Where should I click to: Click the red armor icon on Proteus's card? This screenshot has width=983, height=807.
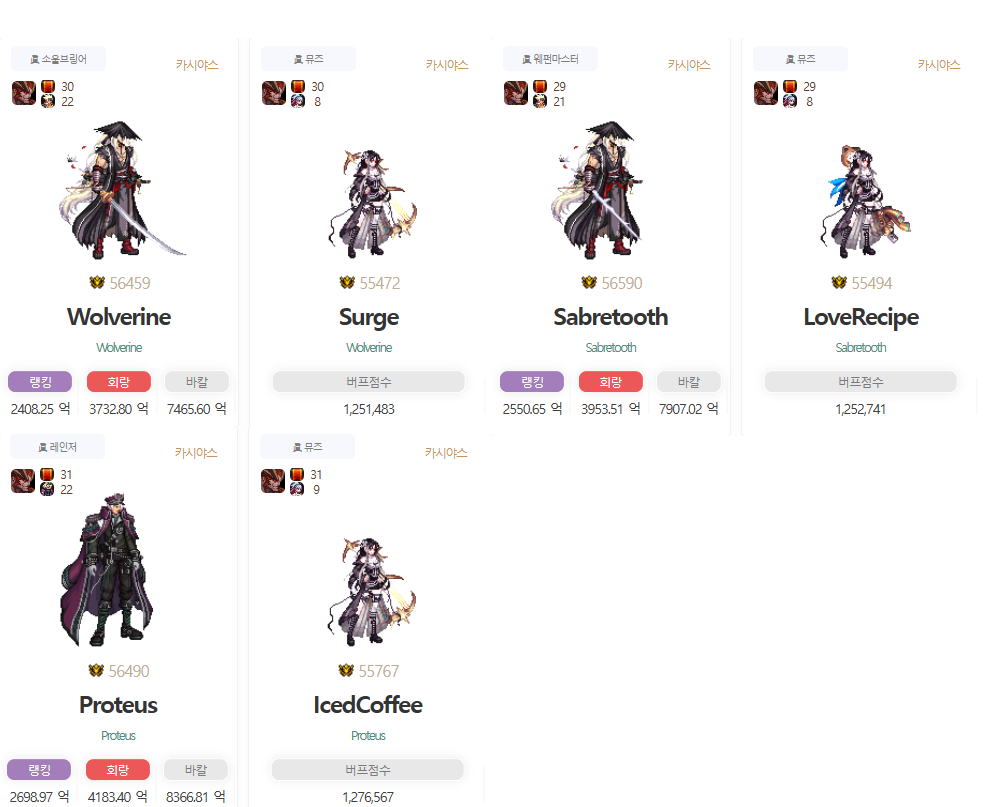pos(47,474)
